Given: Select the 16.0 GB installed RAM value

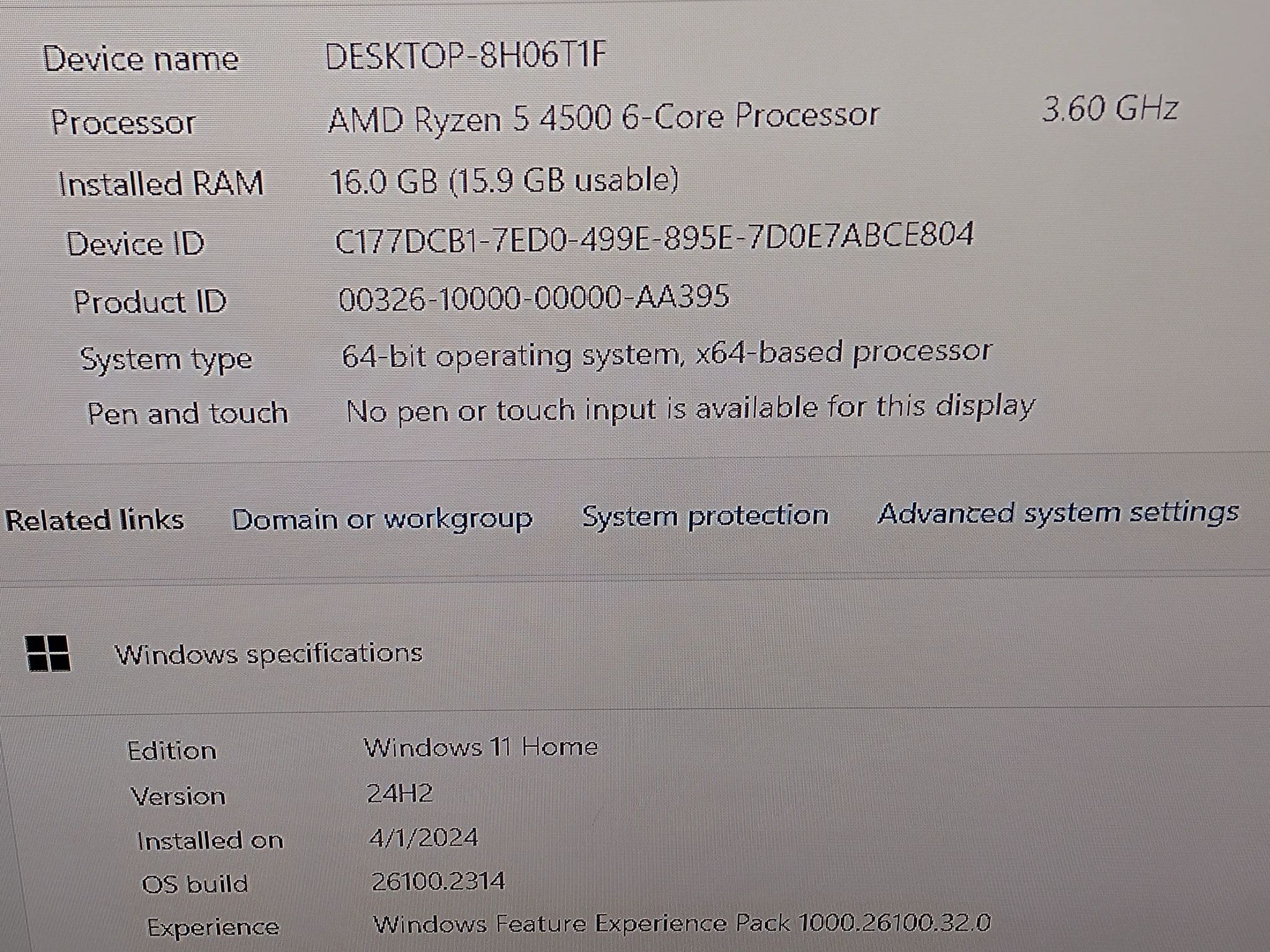Looking at the screenshot, I should 504,181.
